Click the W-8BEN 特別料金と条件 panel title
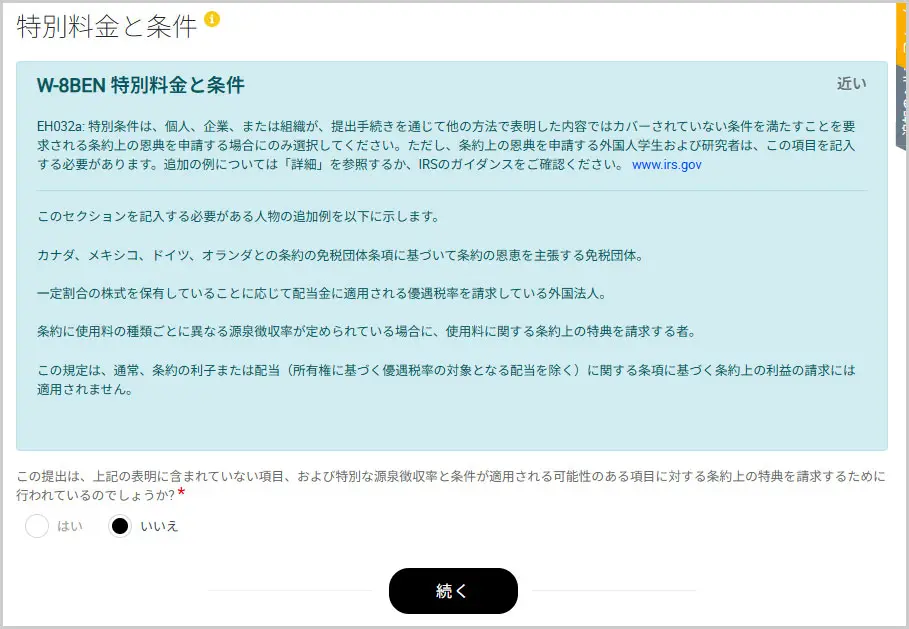 (140, 85)
